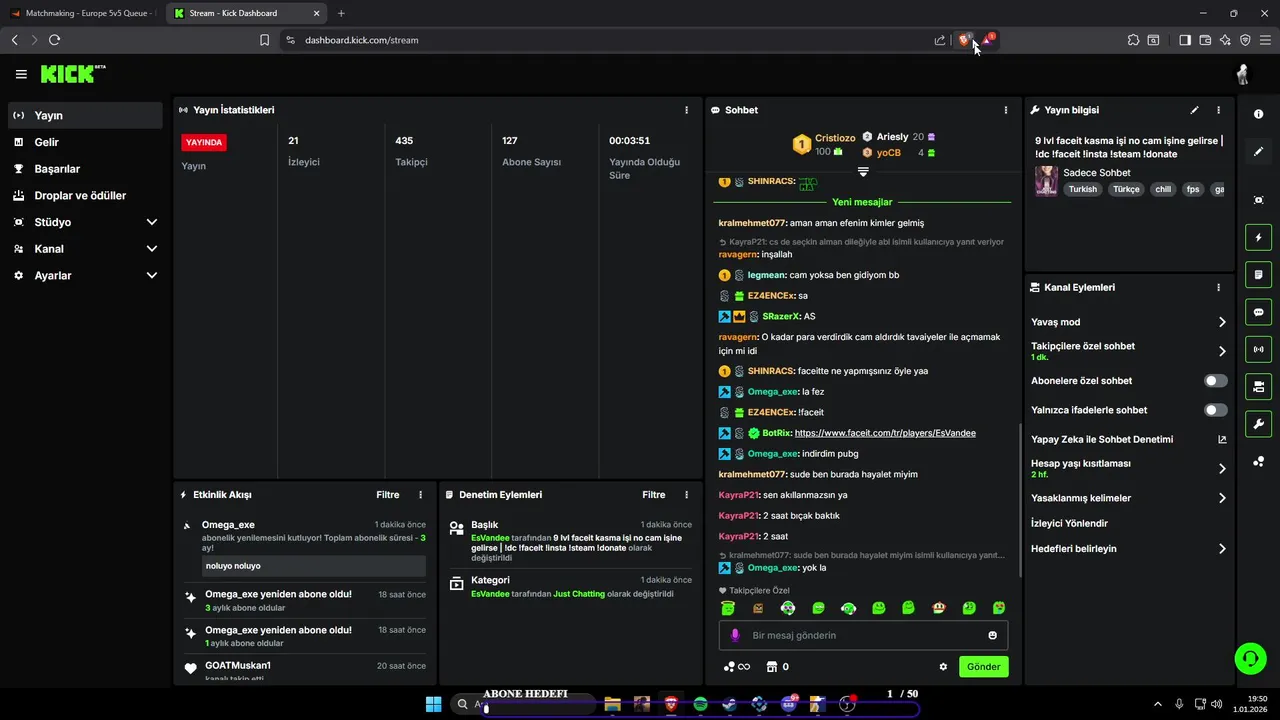Viewport: 1280px width, 720px height.
Task: Click the chat panel scrollbar
Action: click(1020, 500)
